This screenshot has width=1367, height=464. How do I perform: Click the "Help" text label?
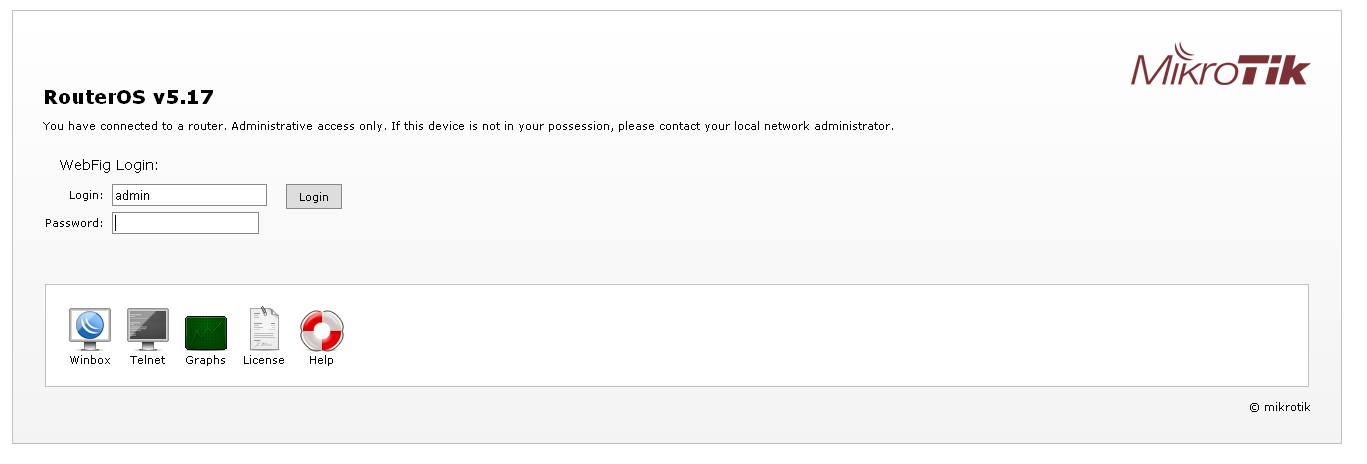tap(321, 360)
